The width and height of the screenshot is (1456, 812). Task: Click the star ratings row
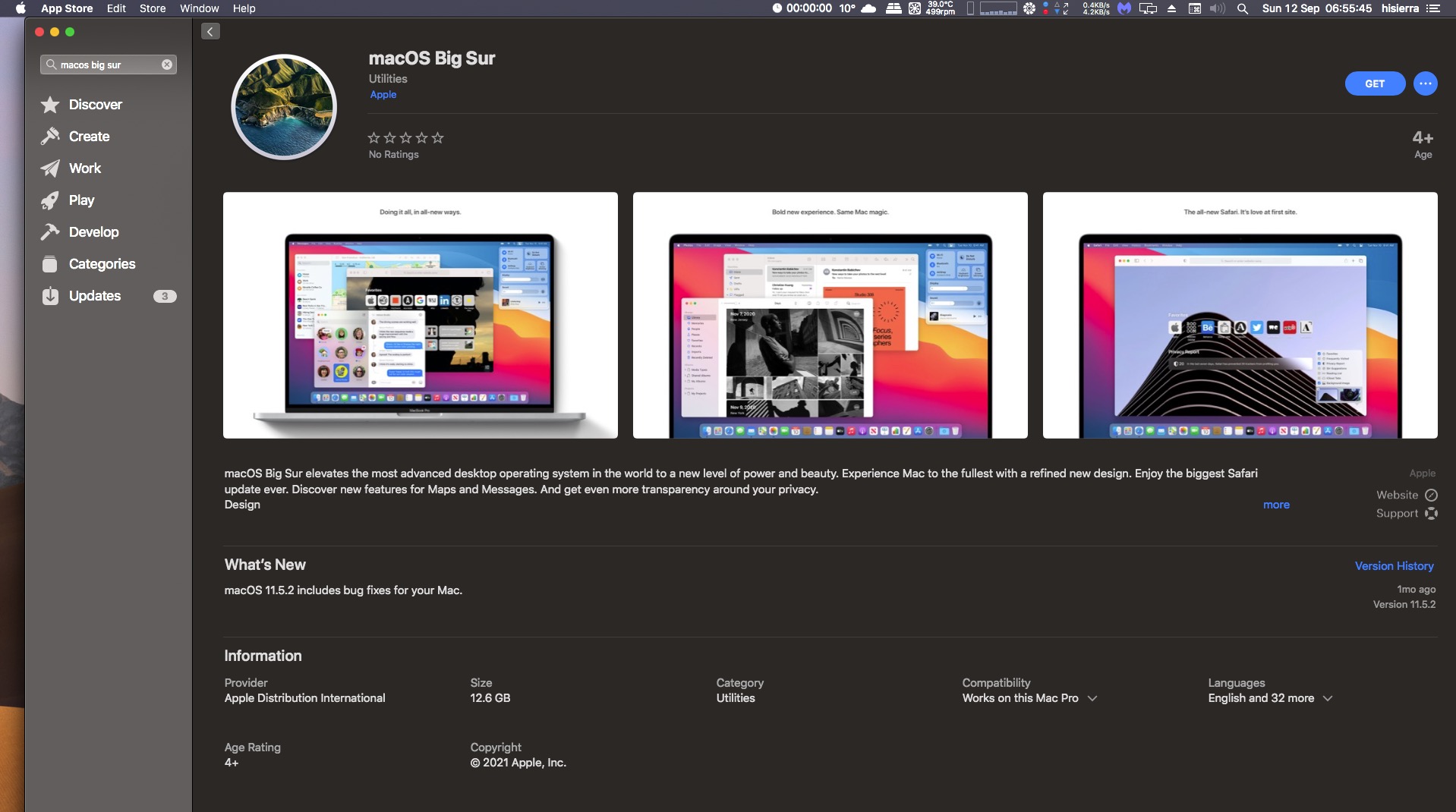coord(405,138)
